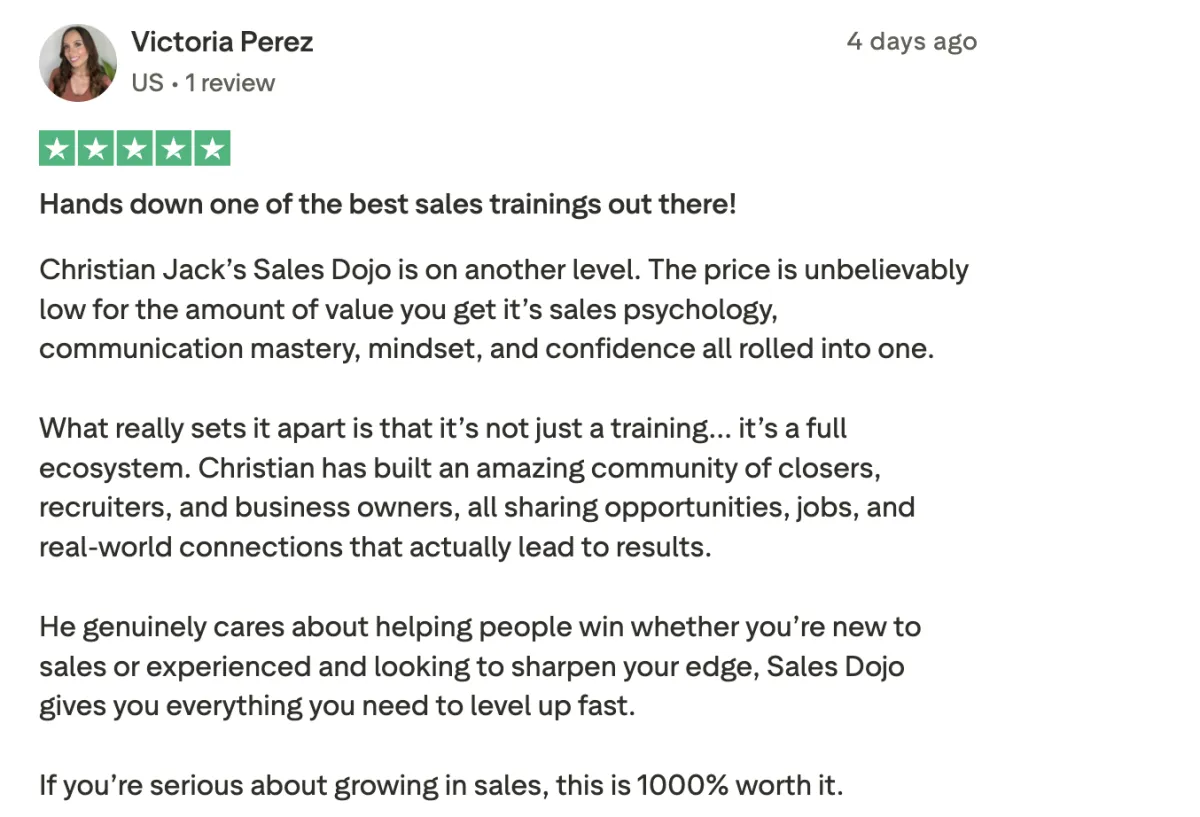
Task: Click the words "communication mastery" in the review
Action: 200,350
